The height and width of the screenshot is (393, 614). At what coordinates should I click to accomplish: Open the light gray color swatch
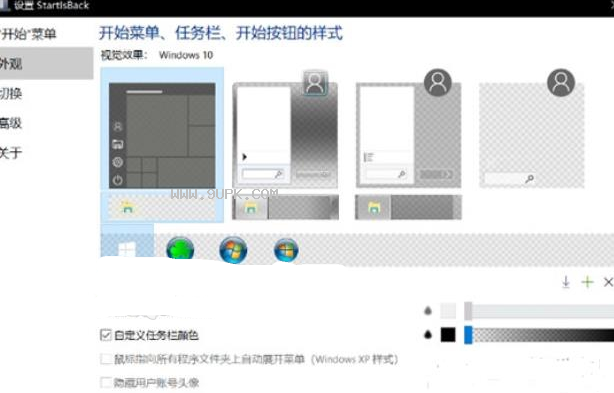448,311
